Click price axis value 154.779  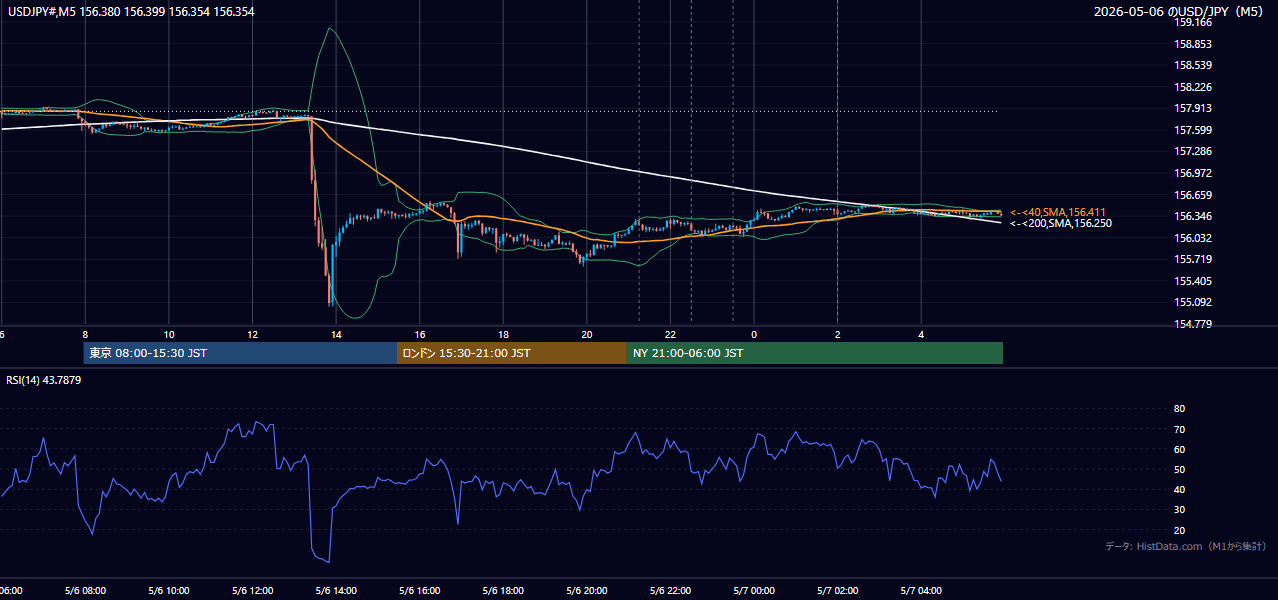point(1194,324)
